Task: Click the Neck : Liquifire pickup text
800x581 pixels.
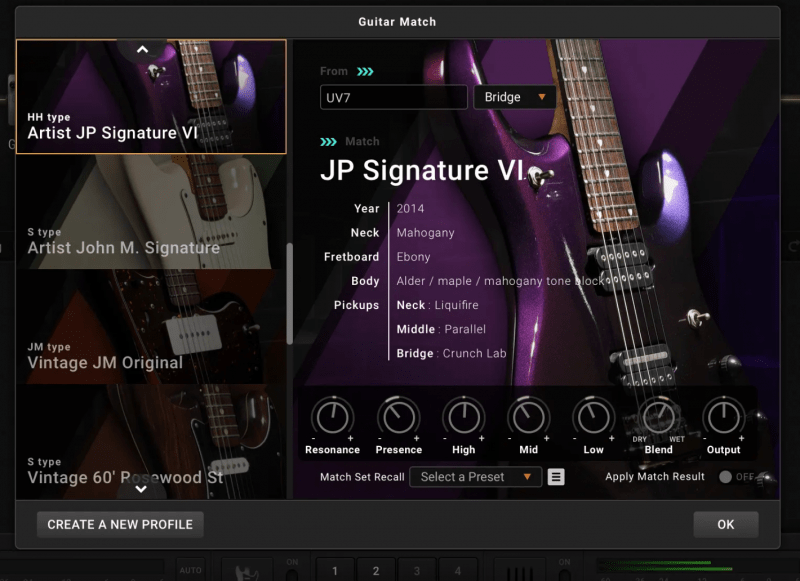Action: pos(438,305)
